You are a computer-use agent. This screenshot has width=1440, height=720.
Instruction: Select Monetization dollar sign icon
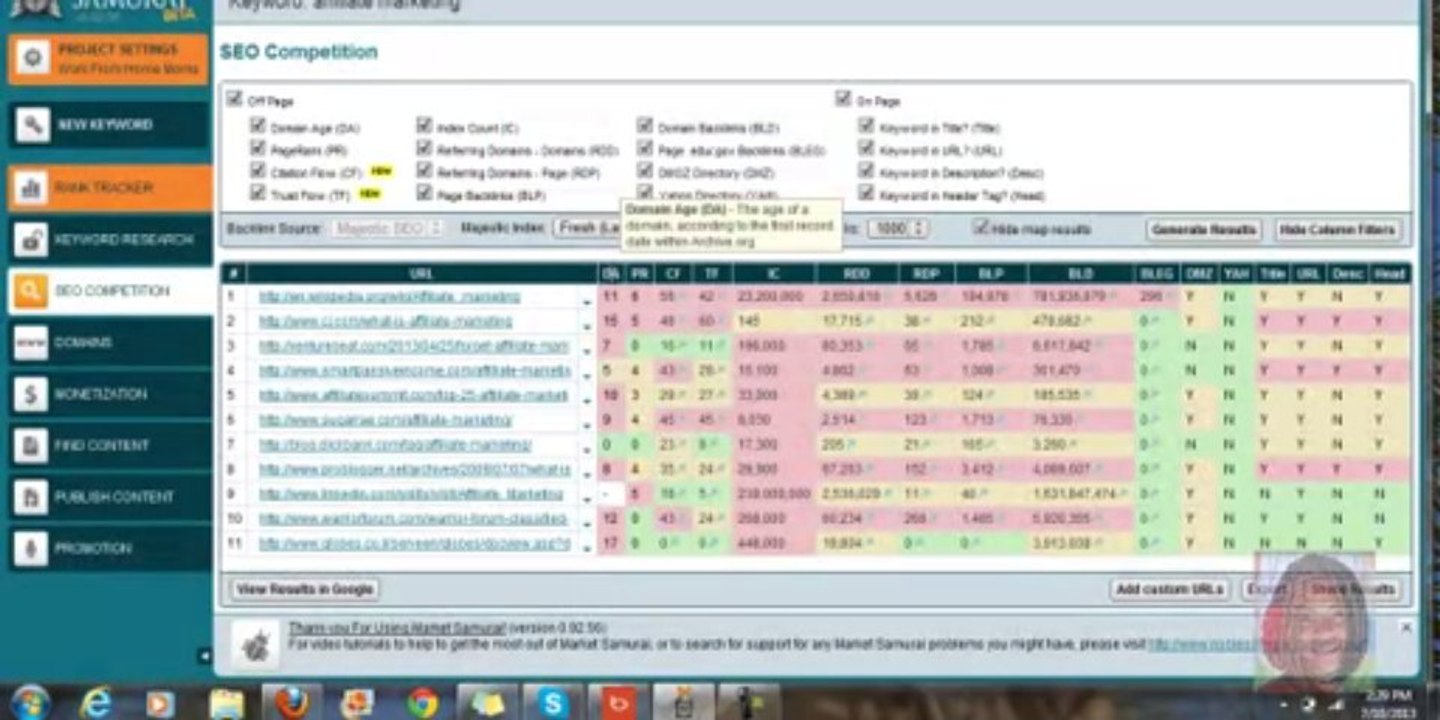tap(32, 394)
